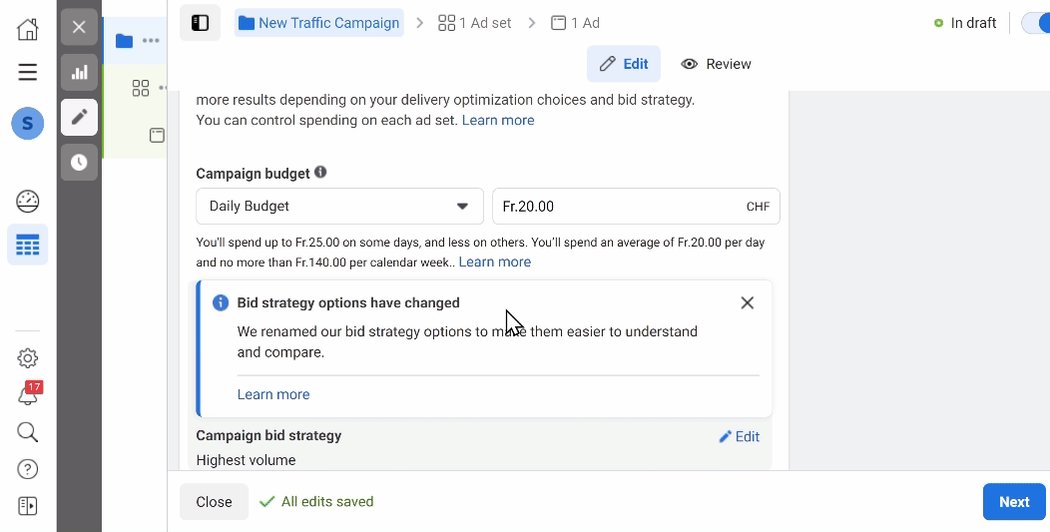Open the bar chart performance icon
Viewport: 1050px width, 532px height.
[79, 72]
